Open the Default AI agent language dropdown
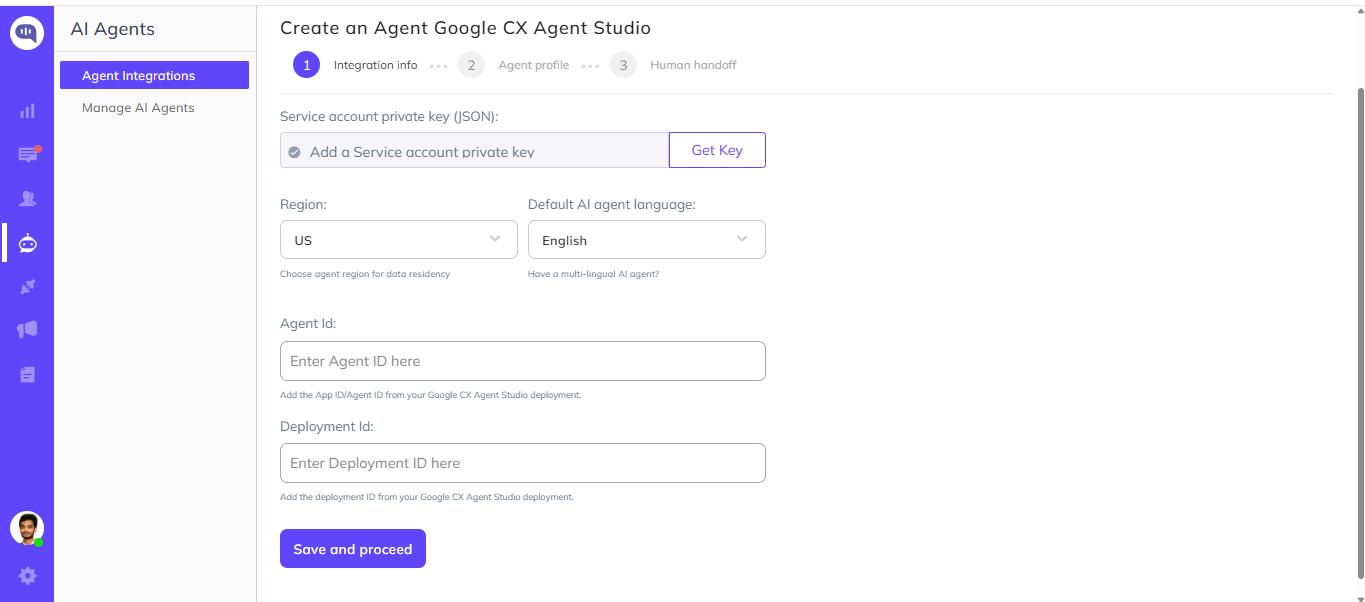 pos(646,240)
